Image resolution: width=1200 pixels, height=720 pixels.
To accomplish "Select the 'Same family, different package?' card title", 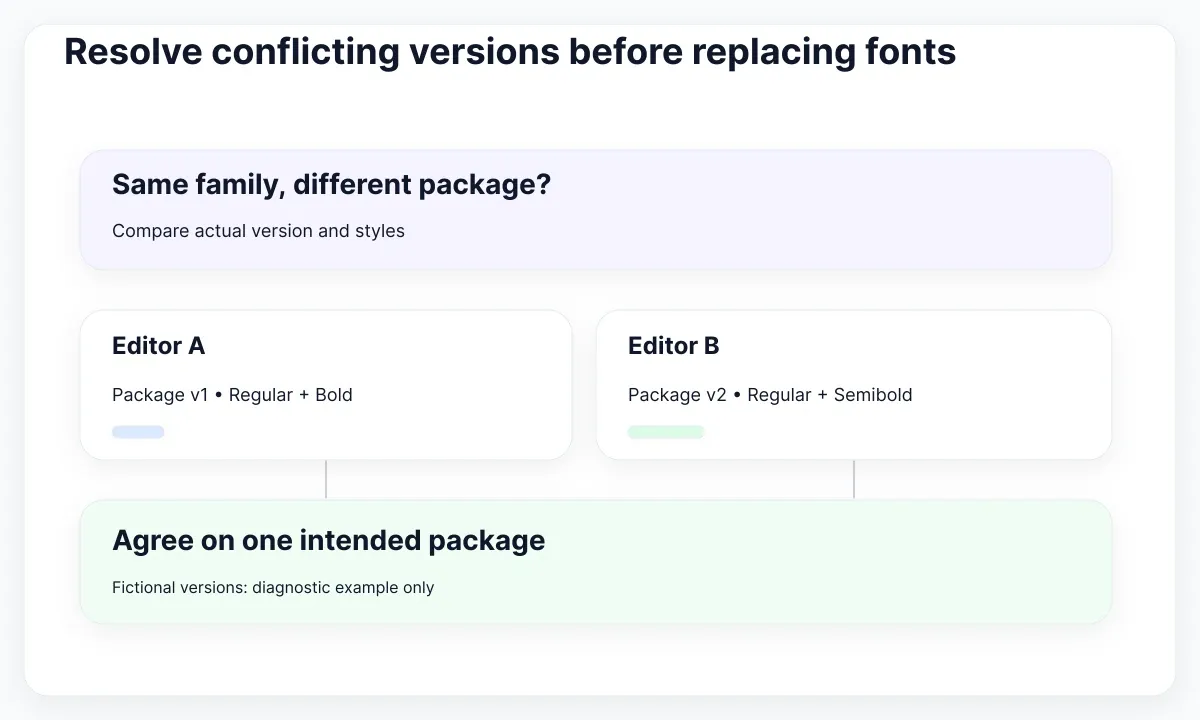I will pos(332,185).
